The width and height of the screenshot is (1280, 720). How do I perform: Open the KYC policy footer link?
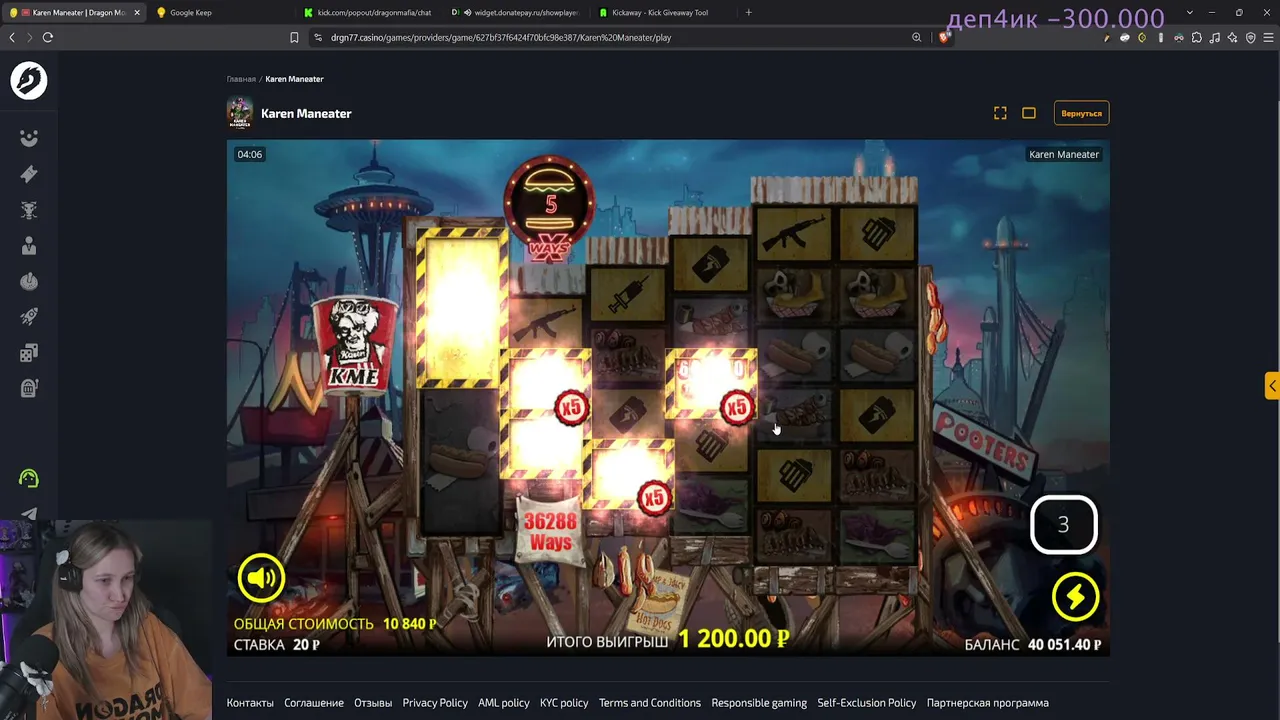[x=564, y=703]
